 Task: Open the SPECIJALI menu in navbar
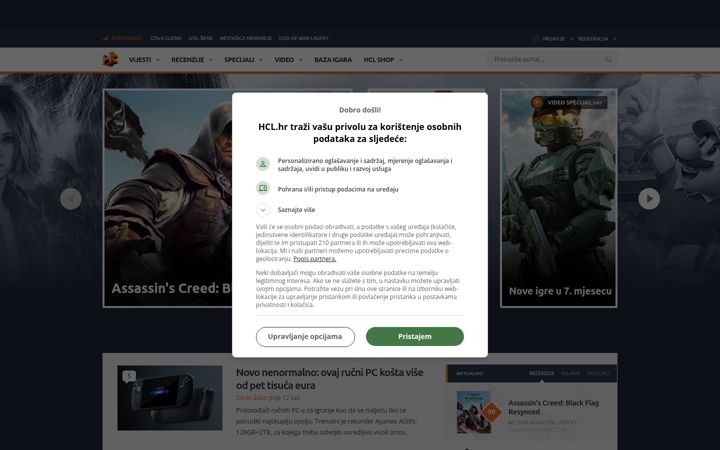(x=239, y=60)
